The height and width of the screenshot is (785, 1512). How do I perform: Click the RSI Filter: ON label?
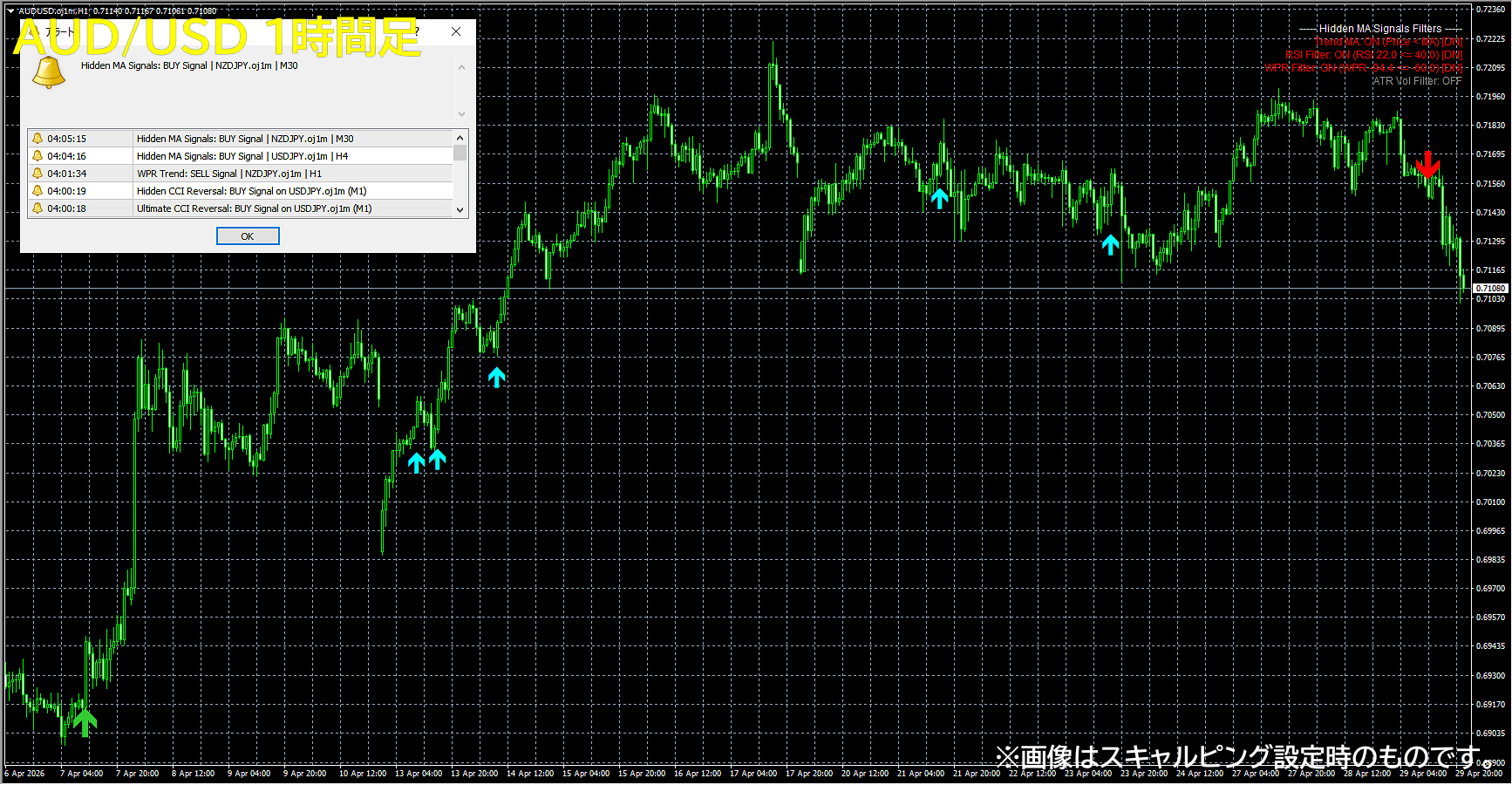[1374, 55]
